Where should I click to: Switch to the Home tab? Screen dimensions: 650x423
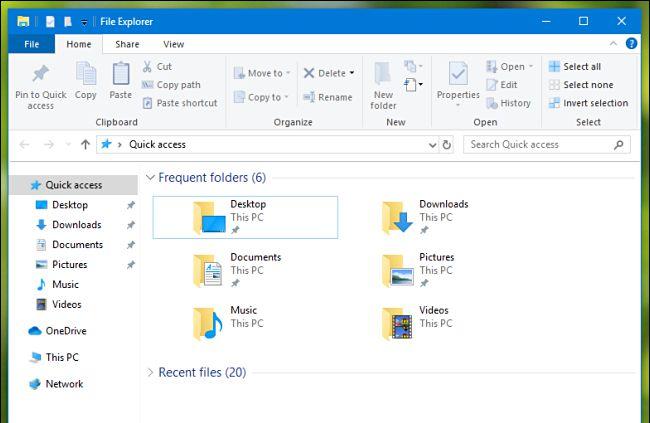(x=79, y=44)
